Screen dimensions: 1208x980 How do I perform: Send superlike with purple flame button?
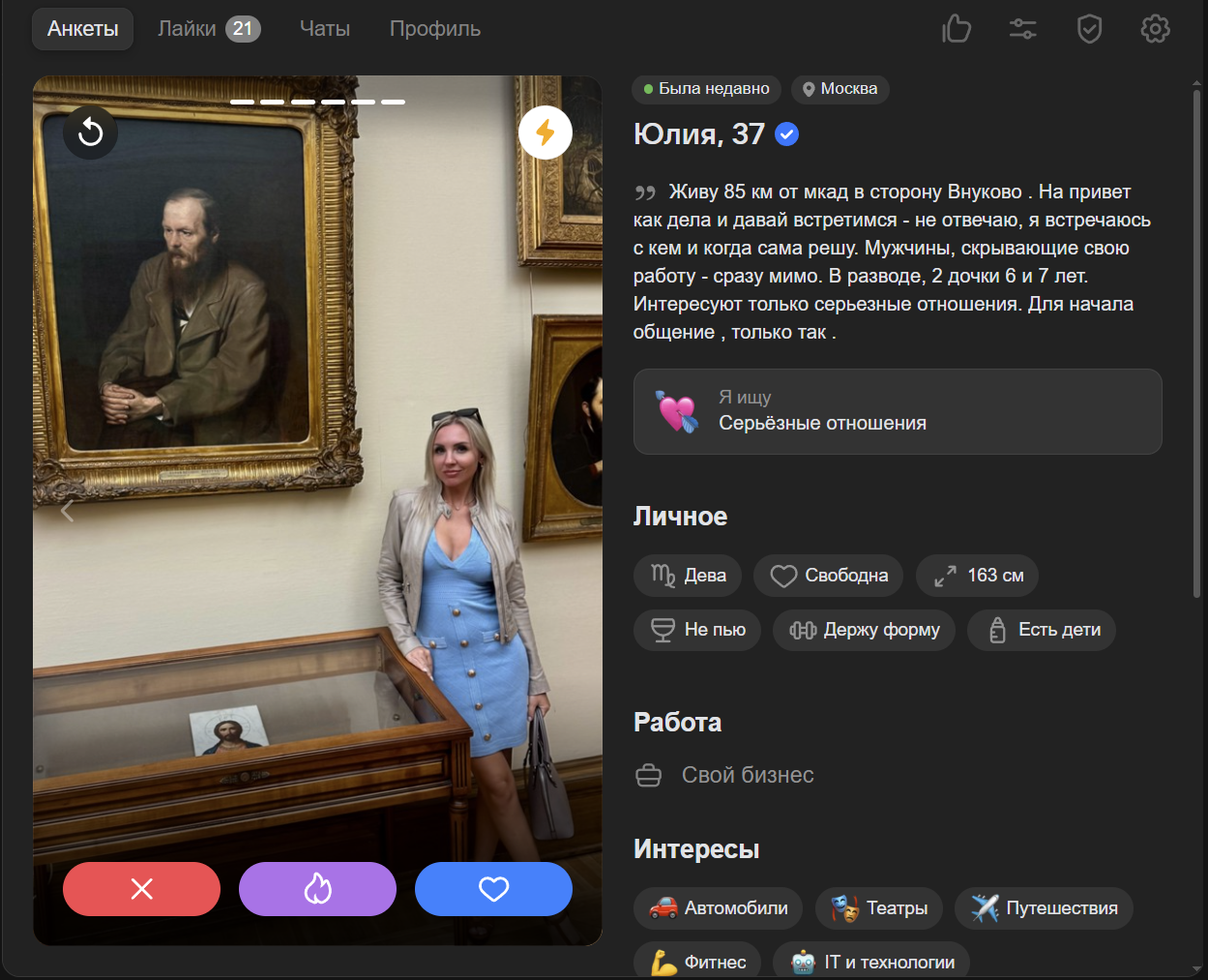click(318, 889)
